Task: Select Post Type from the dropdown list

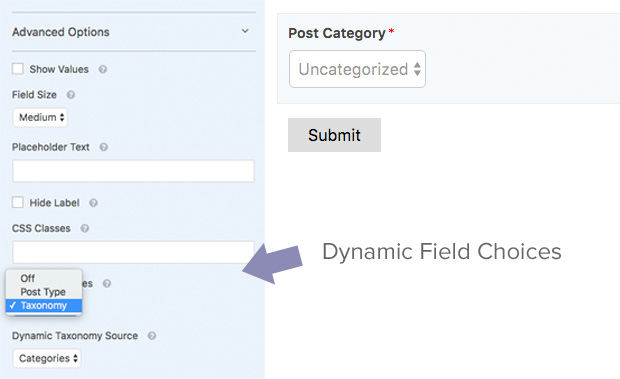Action: point(44,292)
